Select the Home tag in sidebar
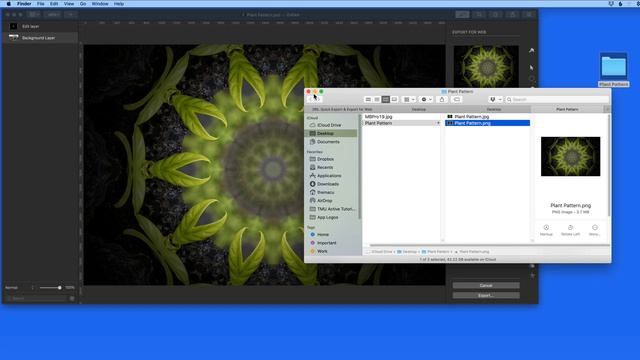Image resolution: width=640 pixels, height=360 pixels. click(323, 234)
